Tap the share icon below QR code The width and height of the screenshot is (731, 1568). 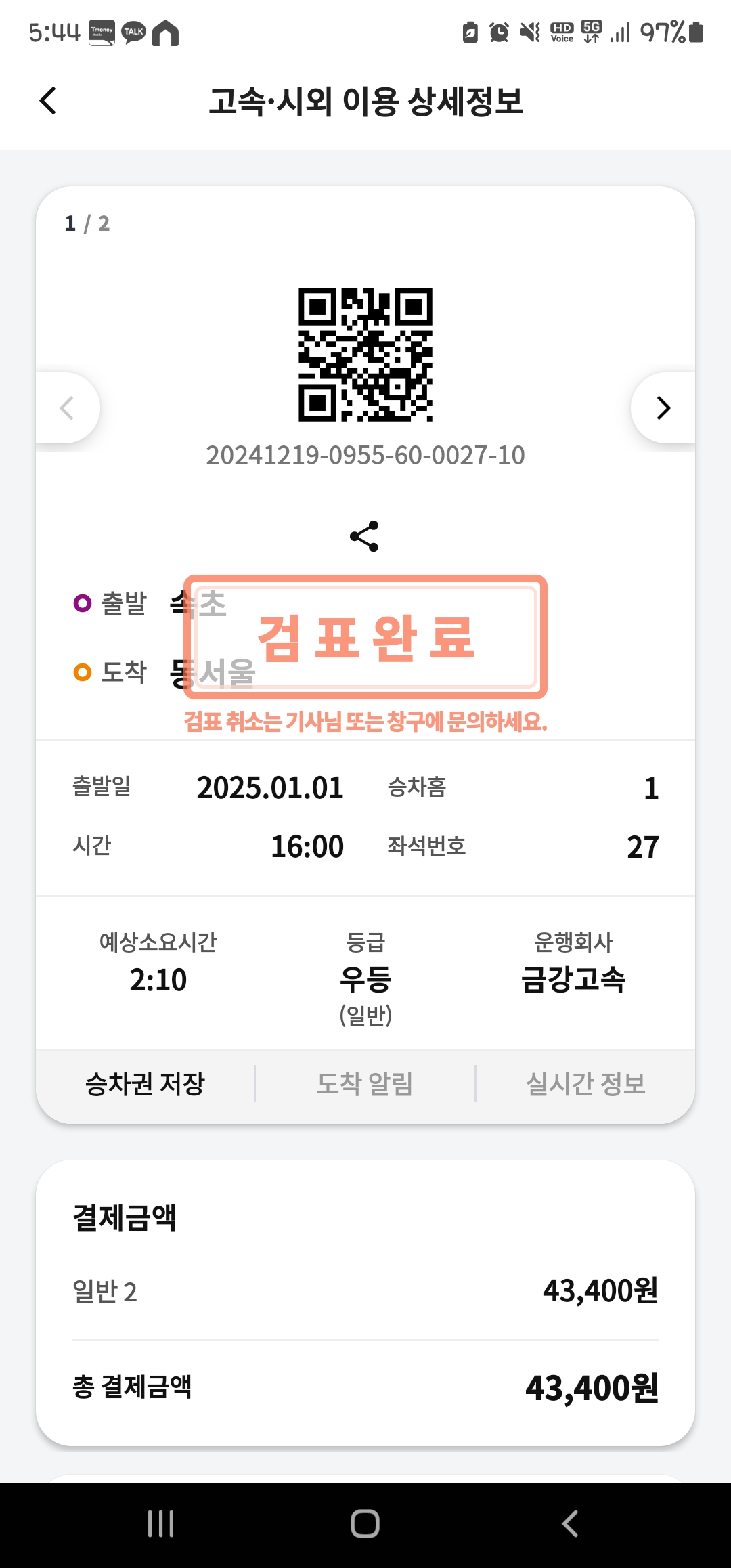click(364, 536)
